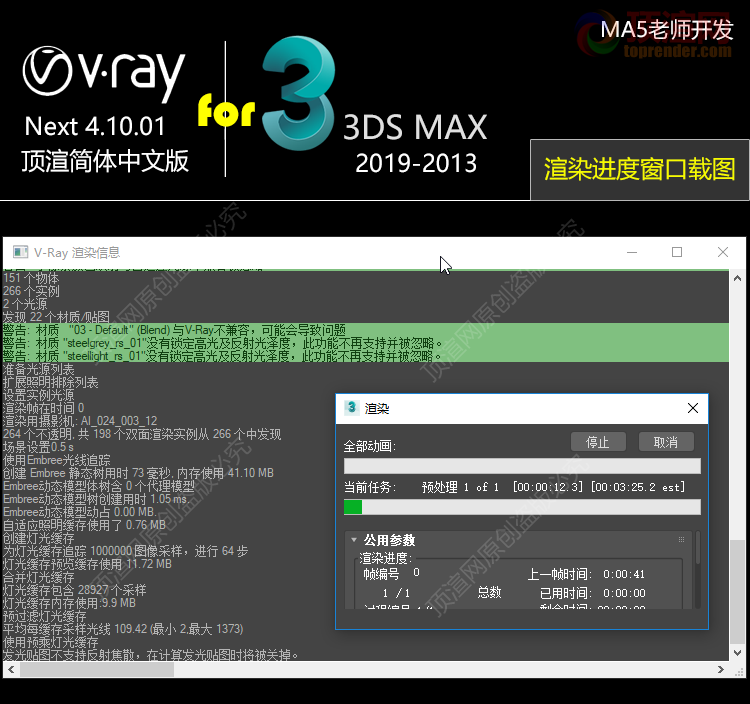Click the log line "灯光缓存包含 28927 个采样"
Viewport: 750px width, 704px height.
tap(75, 590)
